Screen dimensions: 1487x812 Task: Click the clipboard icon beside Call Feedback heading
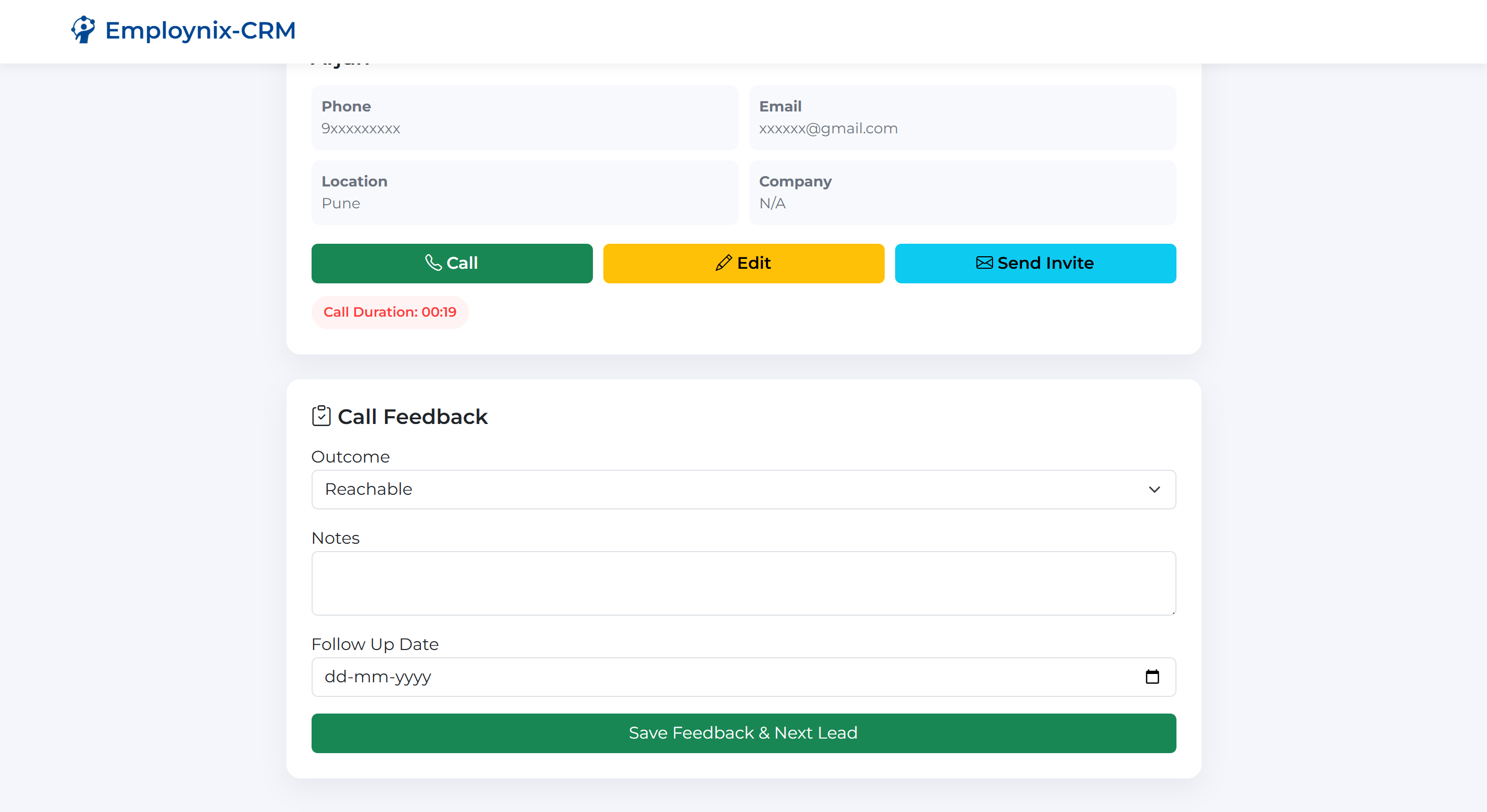coord(321,416)
